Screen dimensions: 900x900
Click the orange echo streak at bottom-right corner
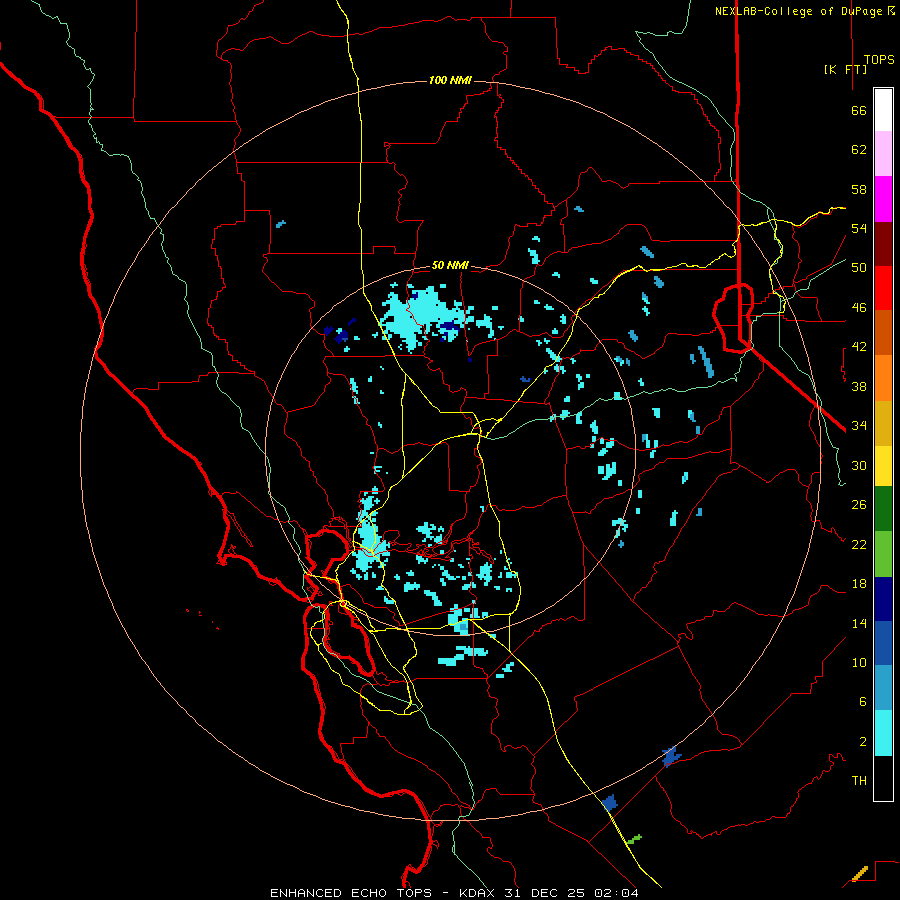click(860, 874)
